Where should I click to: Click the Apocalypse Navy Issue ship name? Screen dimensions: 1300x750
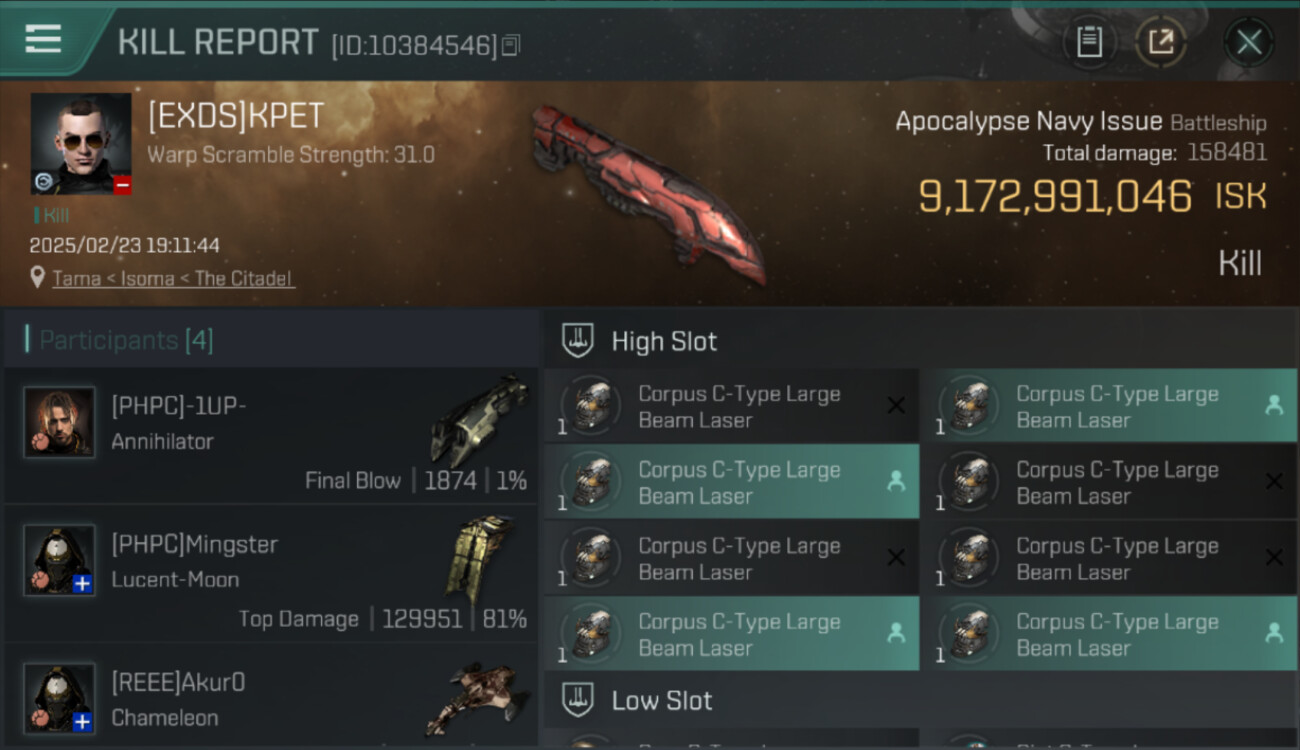1028,122
